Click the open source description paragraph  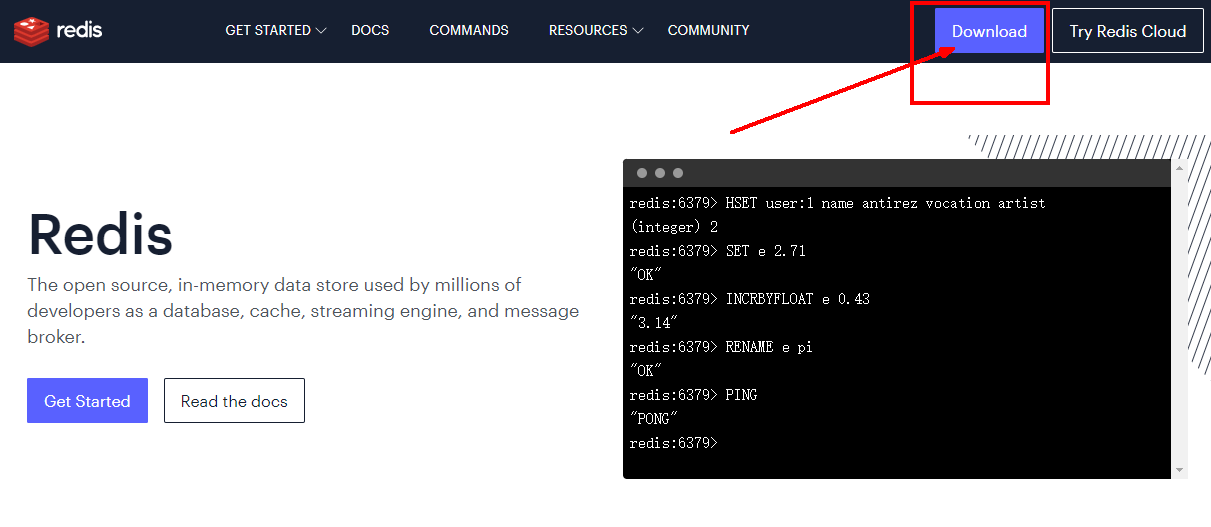tap(303, 311)
